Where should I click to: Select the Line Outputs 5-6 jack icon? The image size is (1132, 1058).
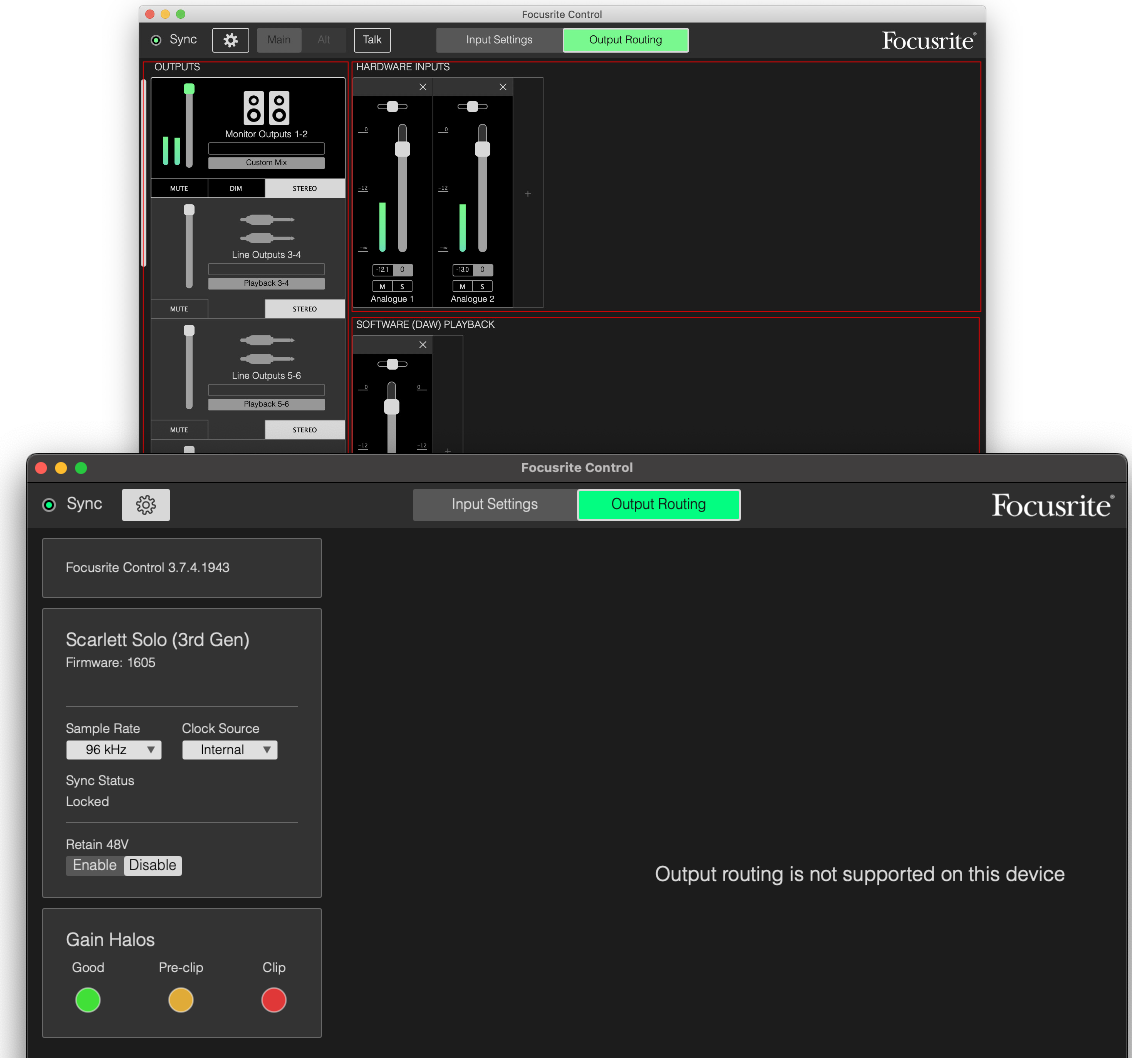[x=267, y=350]
